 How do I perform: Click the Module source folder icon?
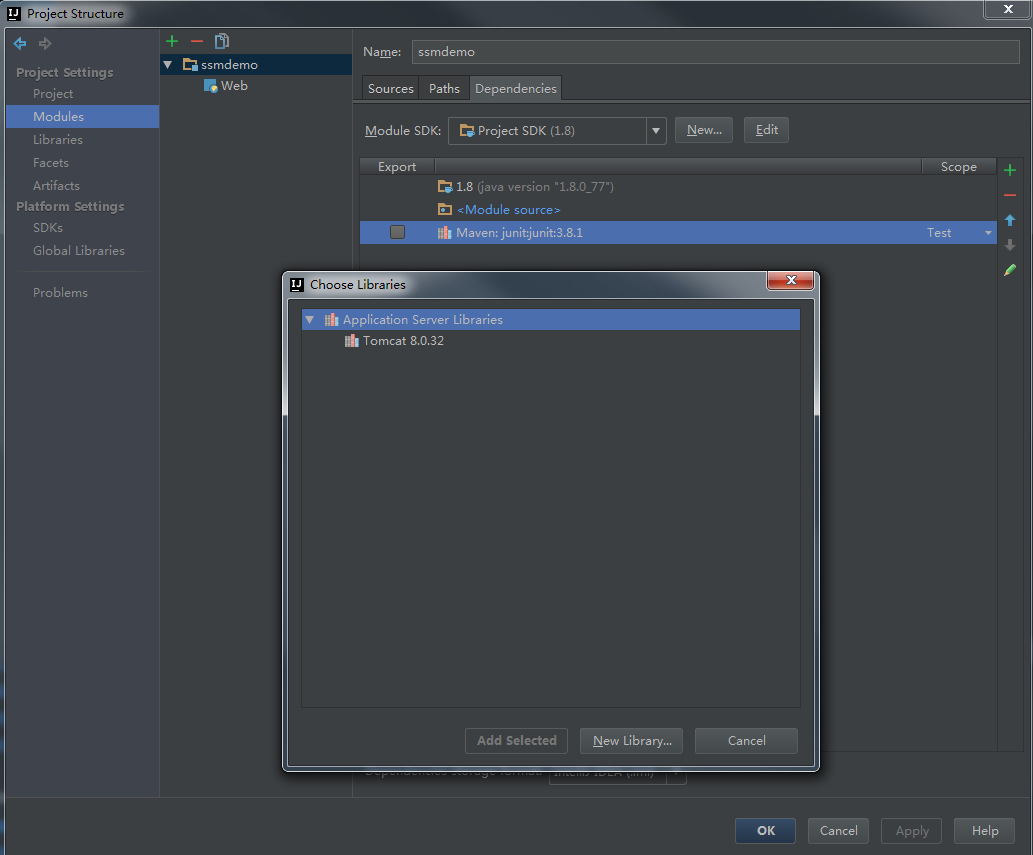coord(445,209)
